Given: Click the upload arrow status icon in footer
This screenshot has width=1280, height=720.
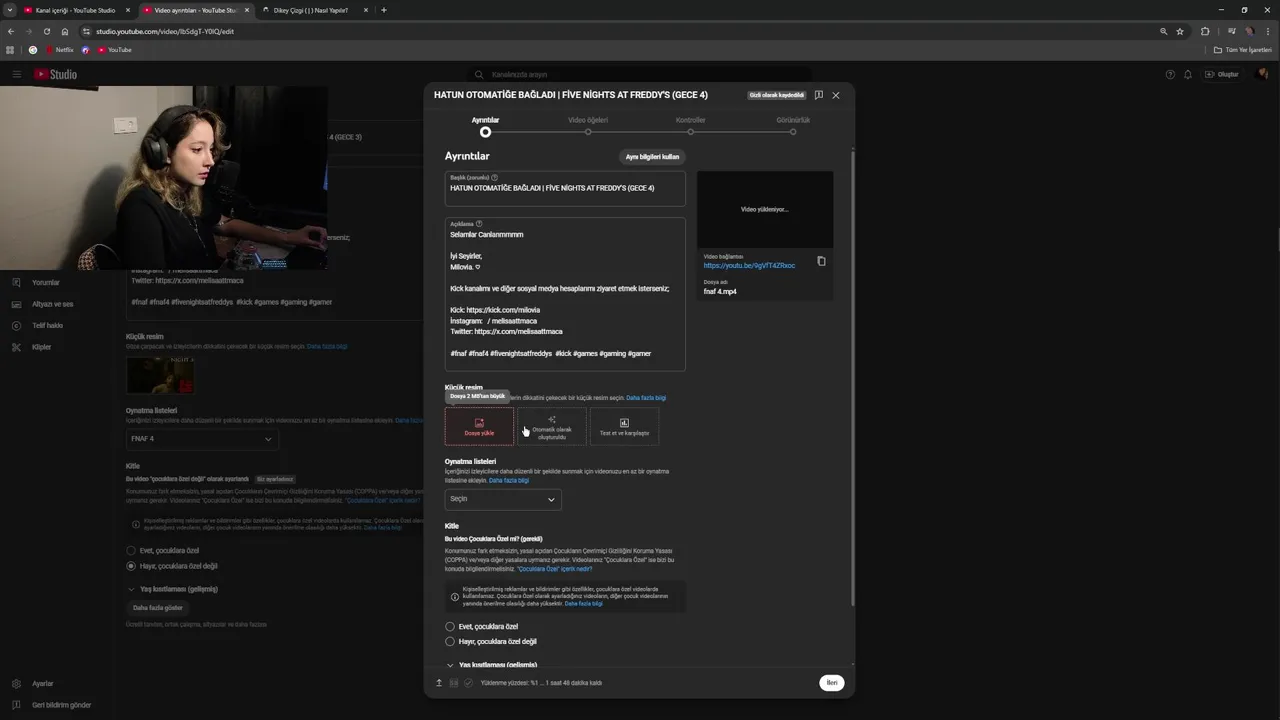Looking at the screenshot, I should [x=438, y=683].
